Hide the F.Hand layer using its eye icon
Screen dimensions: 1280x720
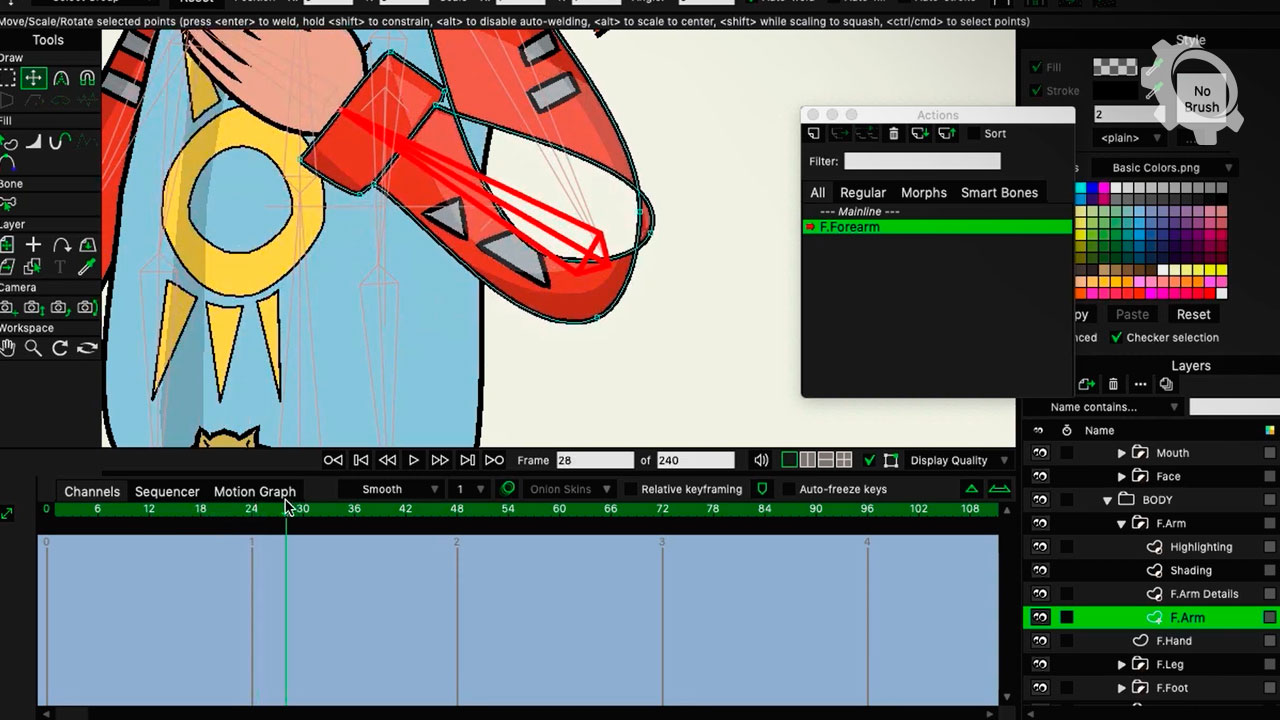tap(1040, 641)
